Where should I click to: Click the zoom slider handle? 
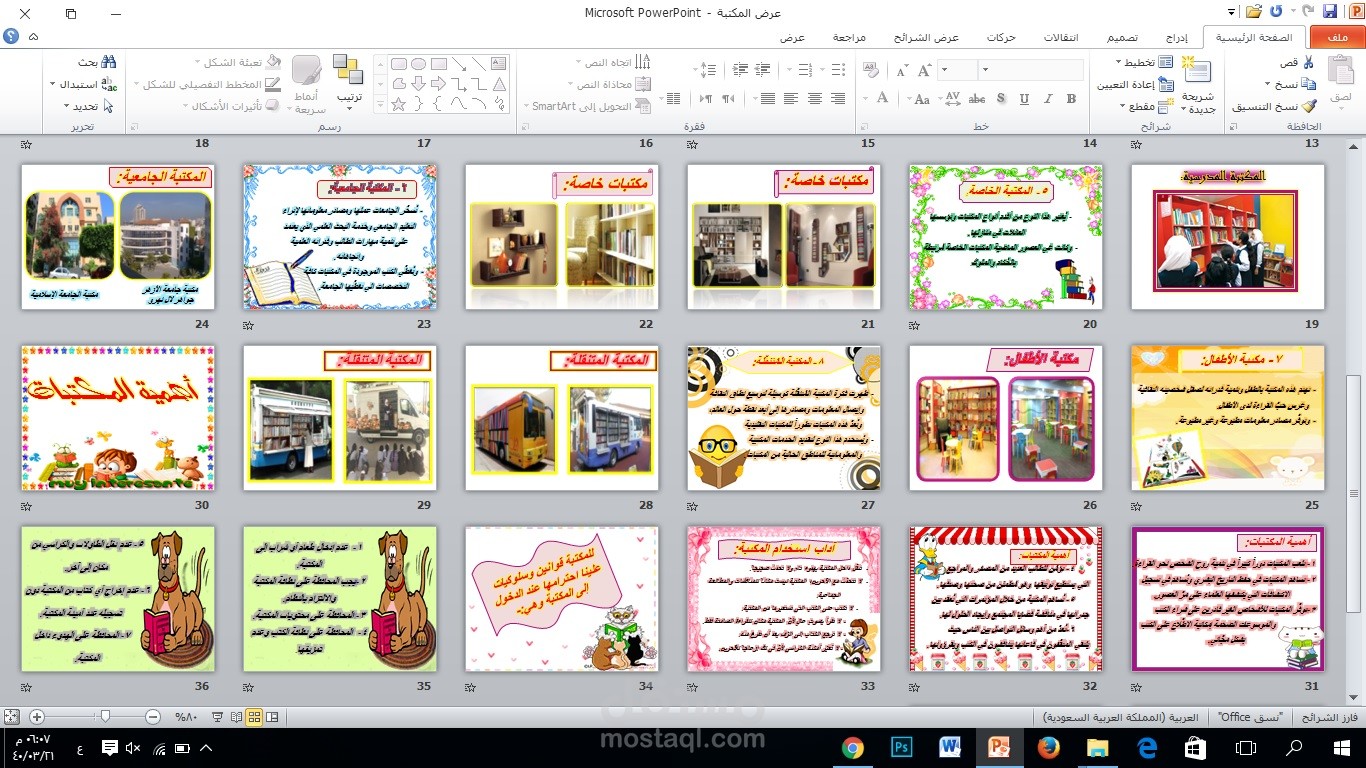[x=105, y=717]
